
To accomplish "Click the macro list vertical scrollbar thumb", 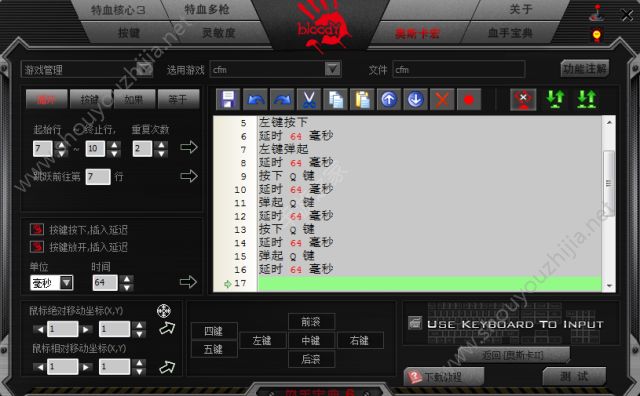I will (609, 183).
